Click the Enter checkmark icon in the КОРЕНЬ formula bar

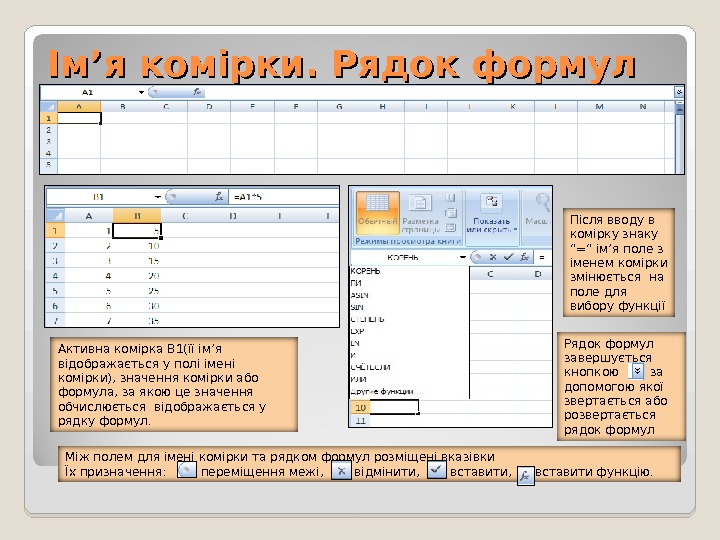(508, 257)
